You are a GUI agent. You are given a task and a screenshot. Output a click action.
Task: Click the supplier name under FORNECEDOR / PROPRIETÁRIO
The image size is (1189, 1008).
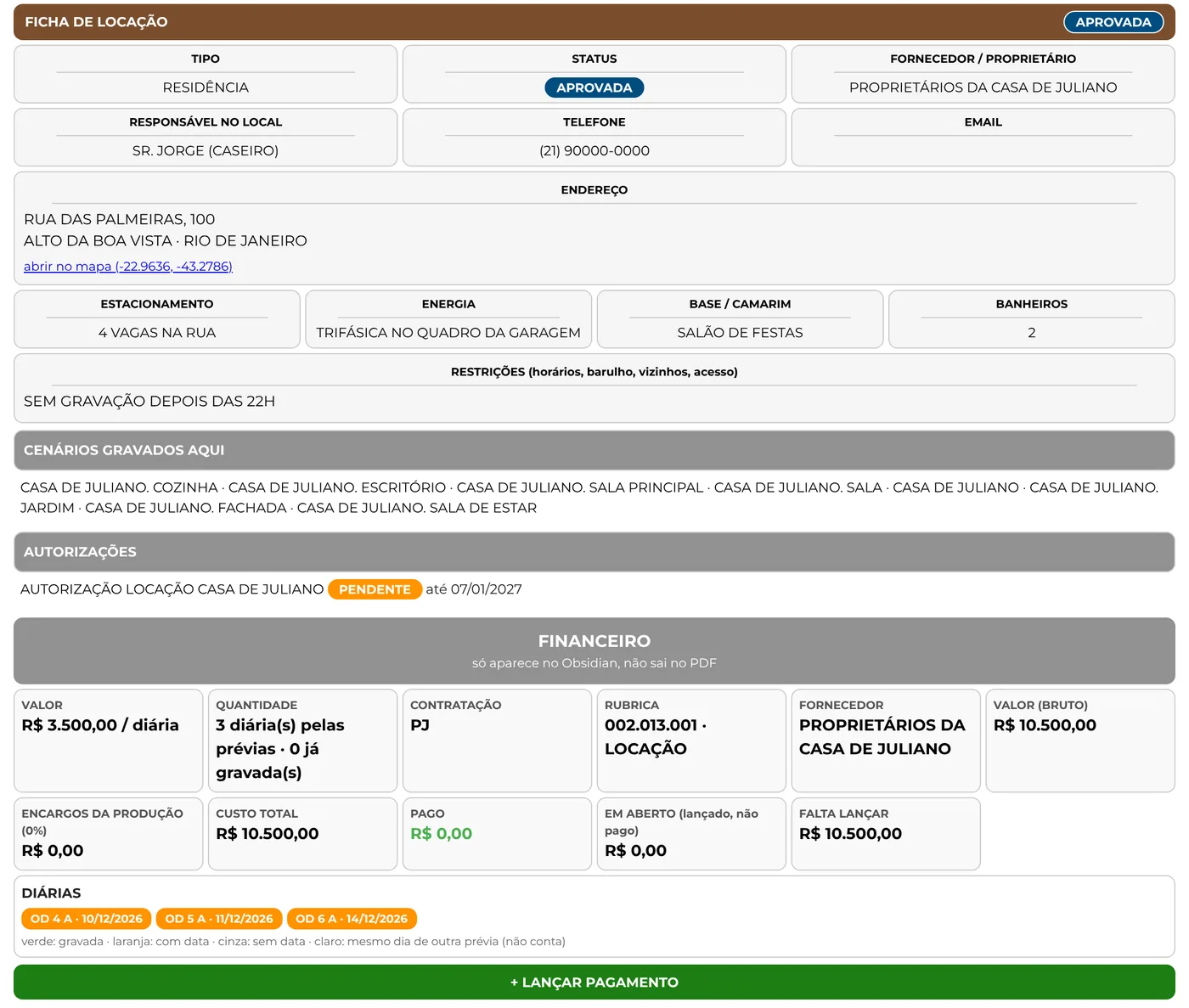tap(983, 87)
